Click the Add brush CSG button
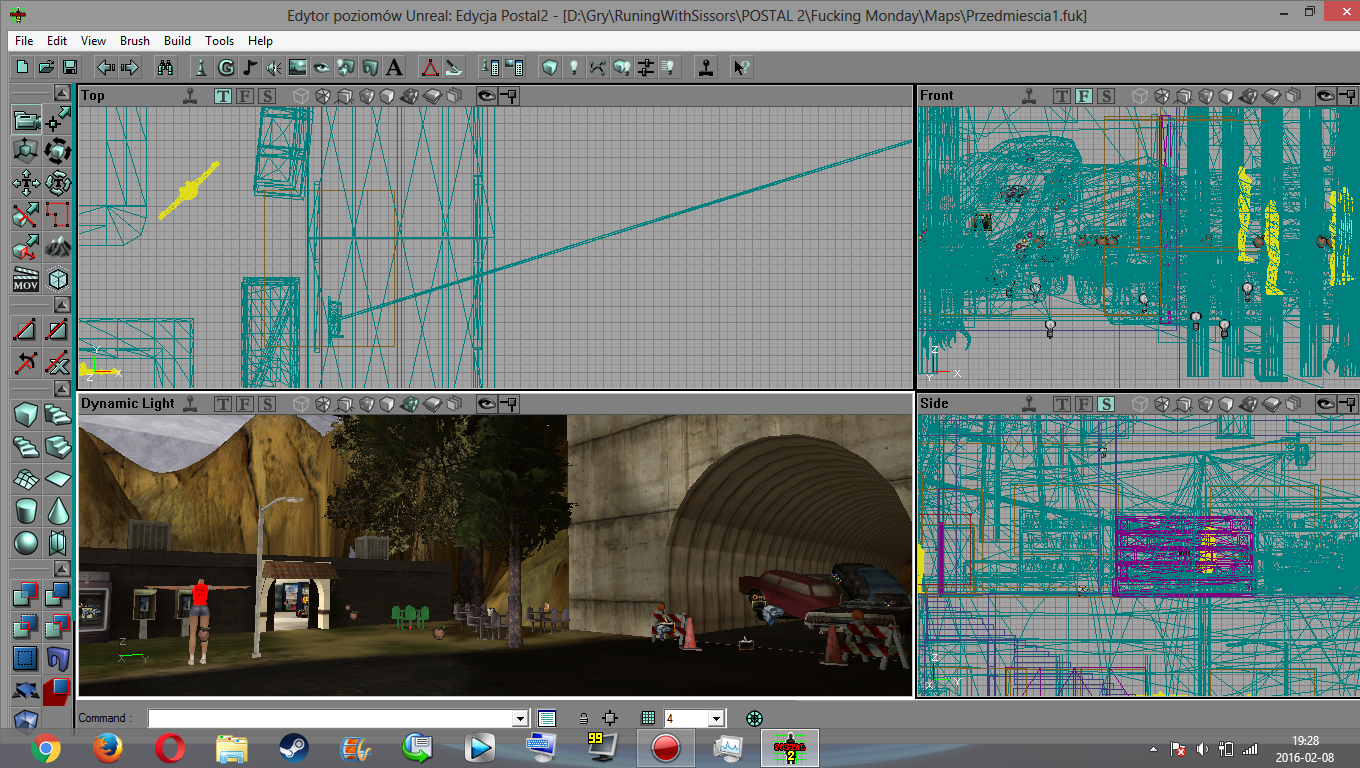 pos(26,596)
